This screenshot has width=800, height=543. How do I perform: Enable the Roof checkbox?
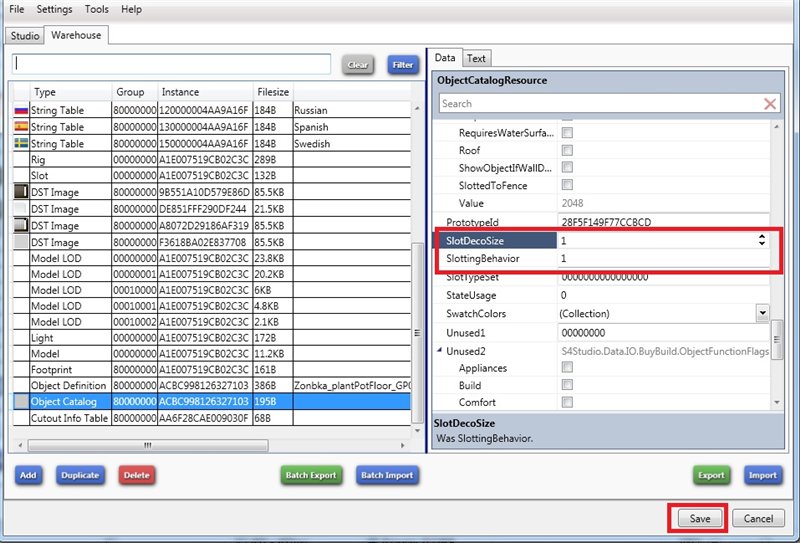pyautogui.click(x=567, y=151)
